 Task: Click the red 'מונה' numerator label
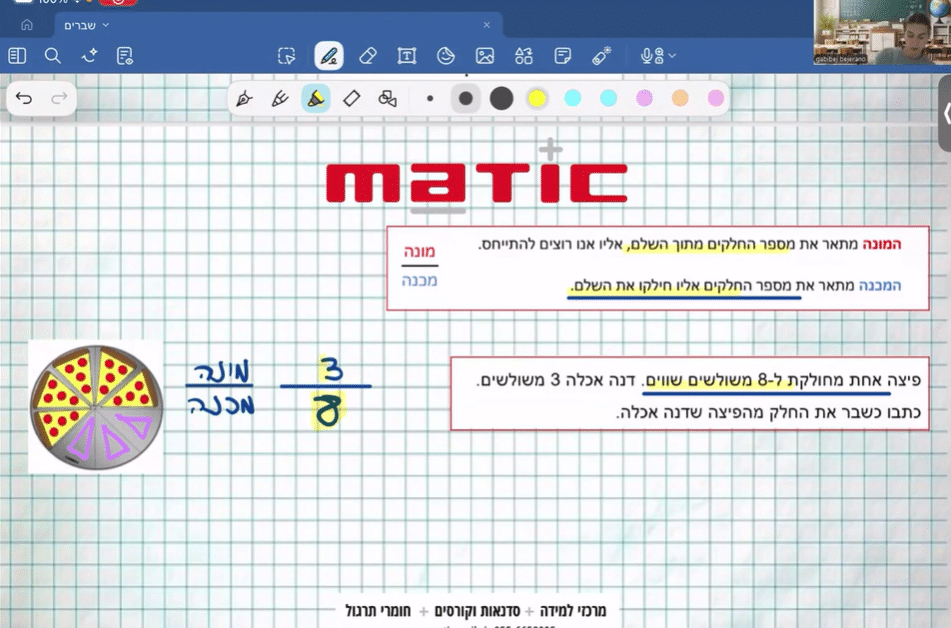[x=420, y=251]
